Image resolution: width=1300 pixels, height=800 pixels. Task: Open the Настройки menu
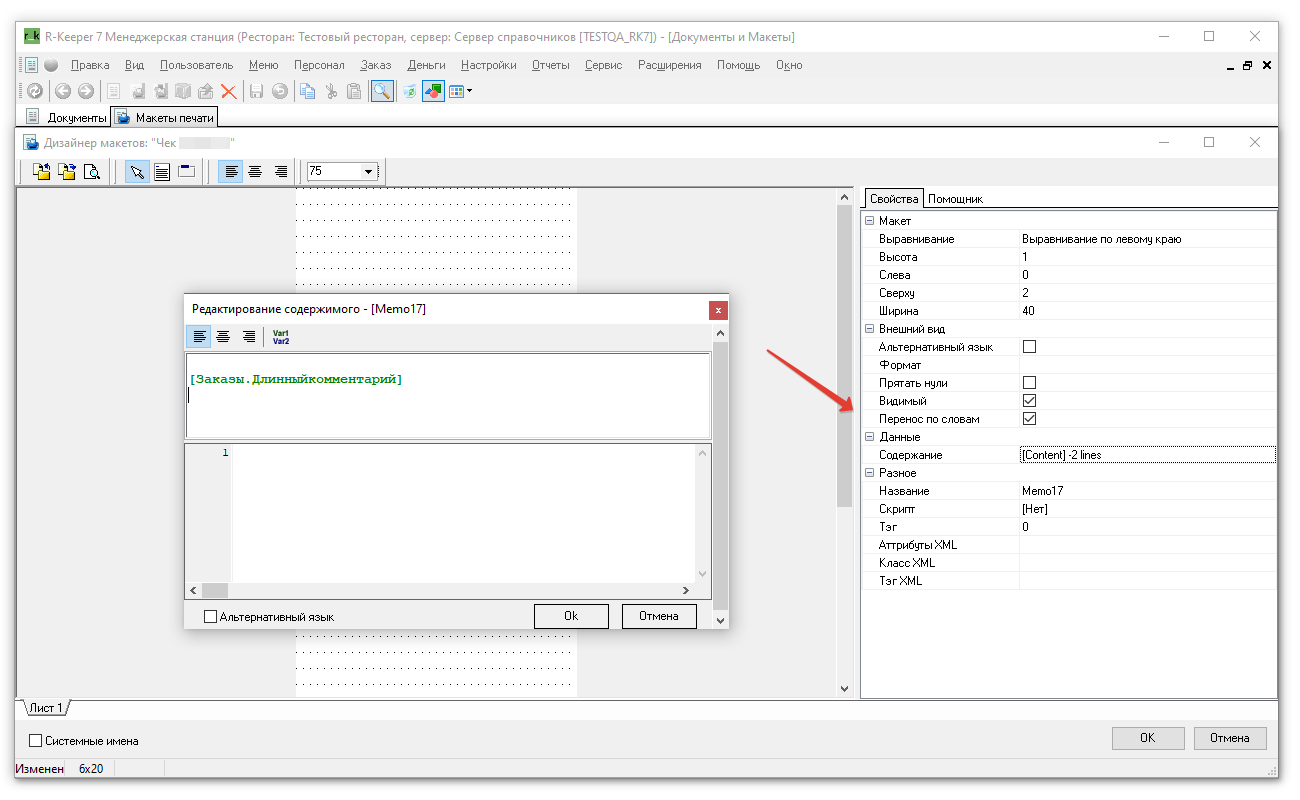(488, 65)
